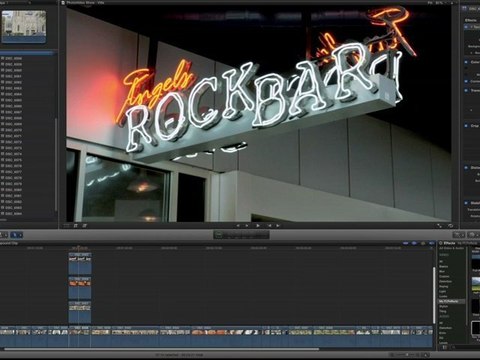Viewport: 480px width, 360px height.
Task: Select the landscape effect thumbnail in Effects browser
Action: click(476, 284)
